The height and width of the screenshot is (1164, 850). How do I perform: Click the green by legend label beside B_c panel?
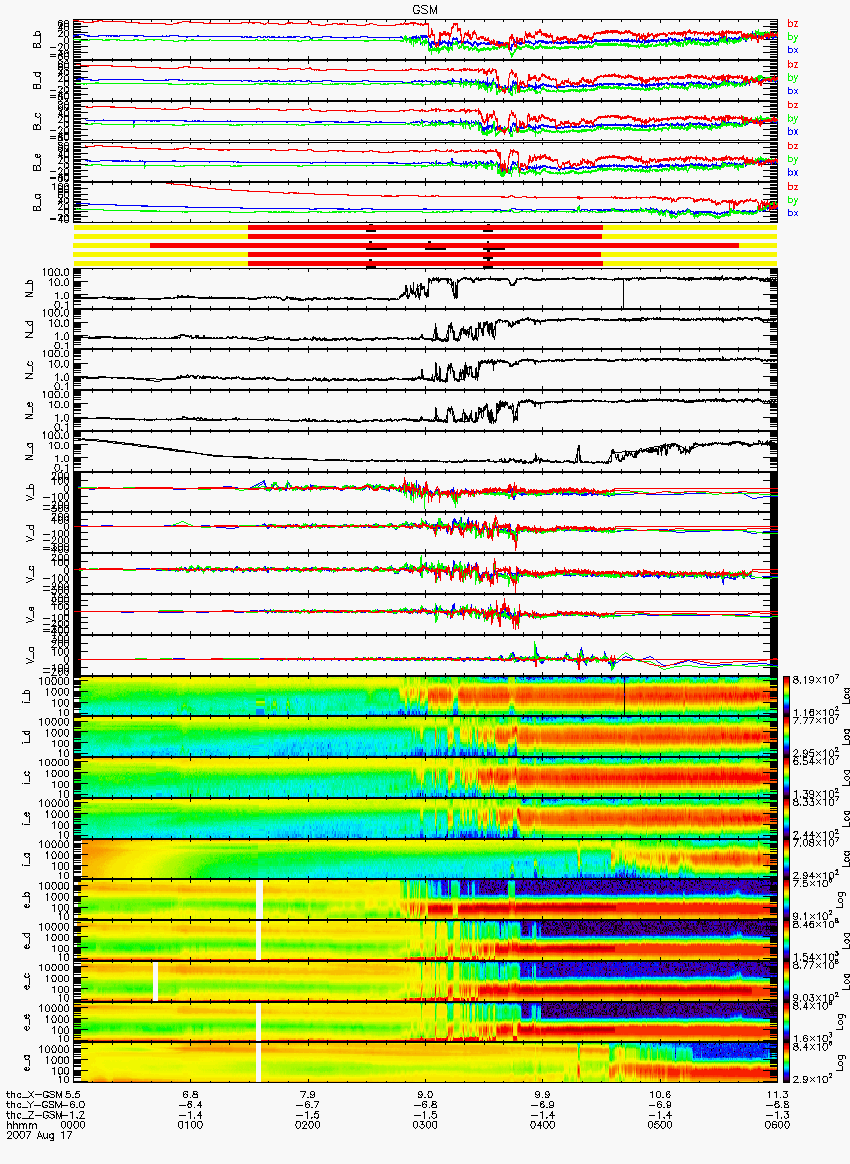[x=793, y=119]
